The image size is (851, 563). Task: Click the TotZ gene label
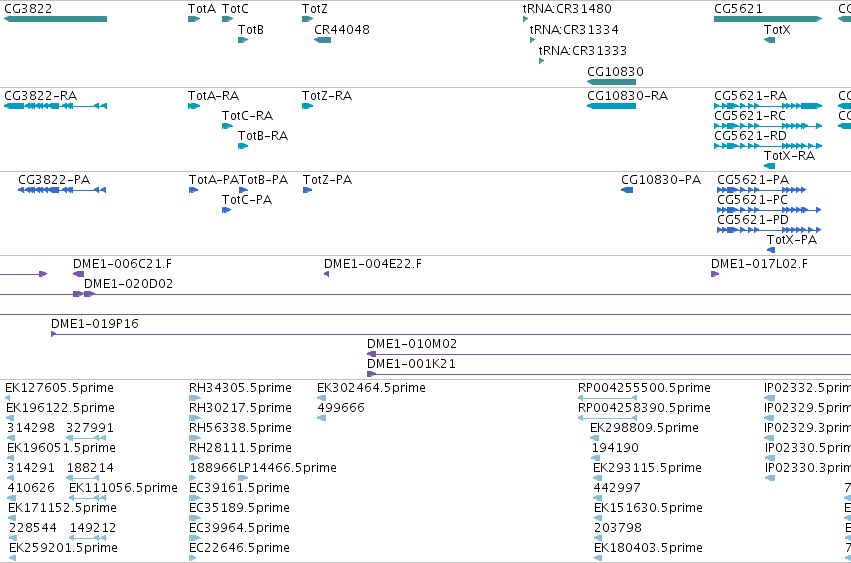coord(315,9)
